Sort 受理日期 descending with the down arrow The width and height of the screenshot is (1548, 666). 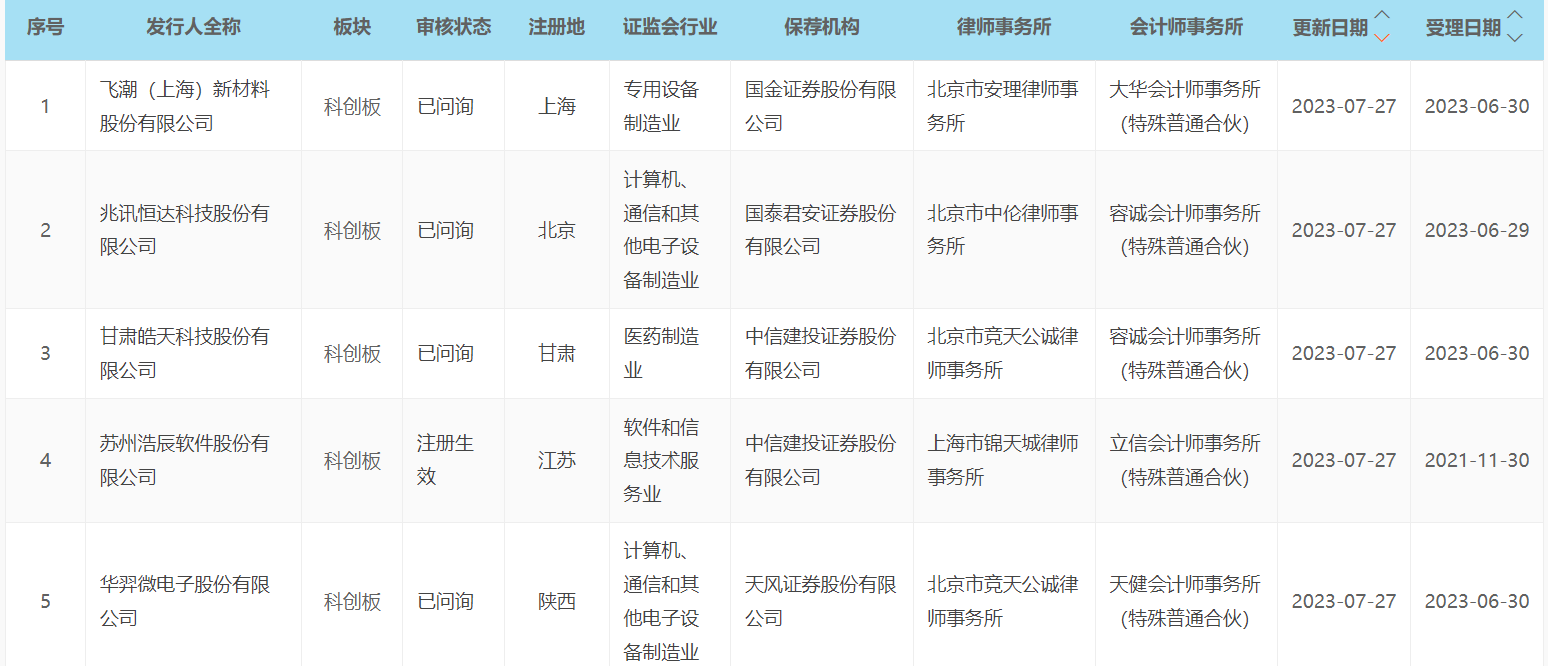(1515, 38)
